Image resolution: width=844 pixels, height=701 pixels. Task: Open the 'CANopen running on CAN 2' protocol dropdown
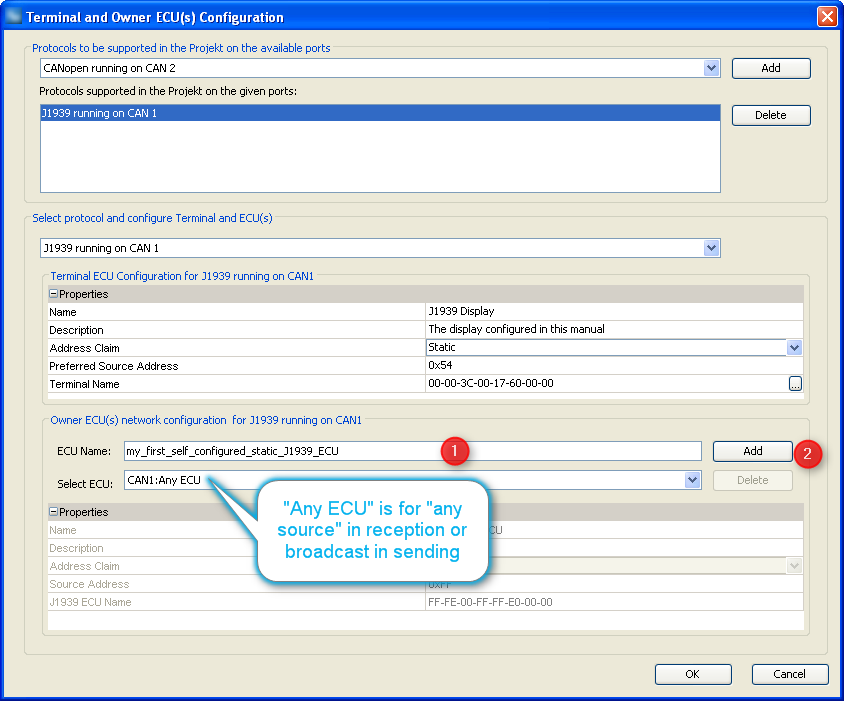click(711, 68)
